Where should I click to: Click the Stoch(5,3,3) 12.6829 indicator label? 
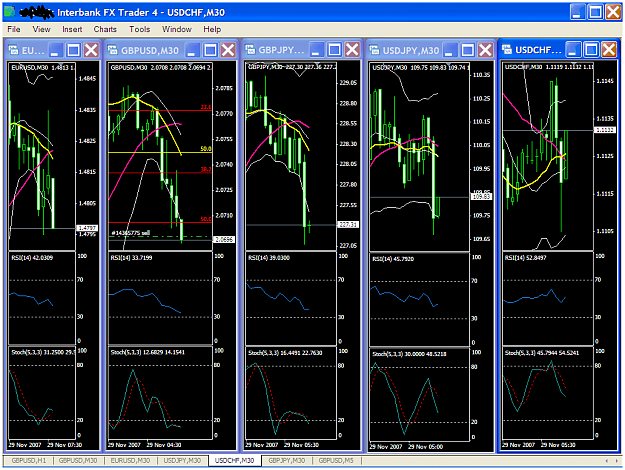coord(147,352)
